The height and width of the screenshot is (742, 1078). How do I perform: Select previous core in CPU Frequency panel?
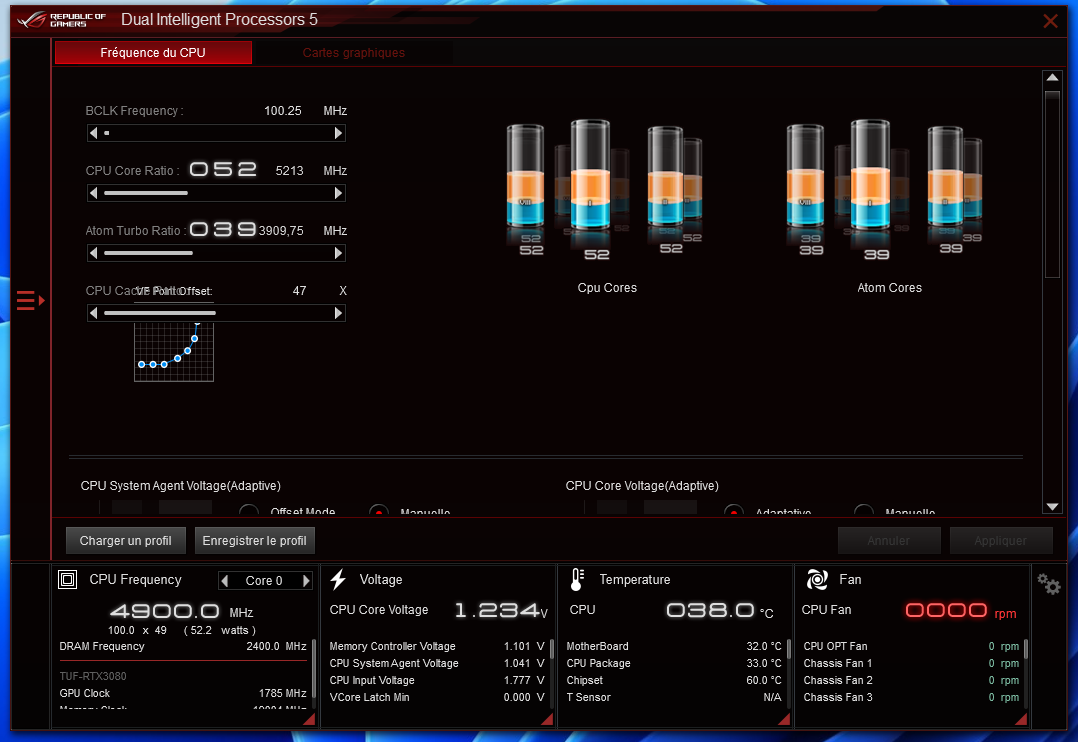[x=225, y=580]
